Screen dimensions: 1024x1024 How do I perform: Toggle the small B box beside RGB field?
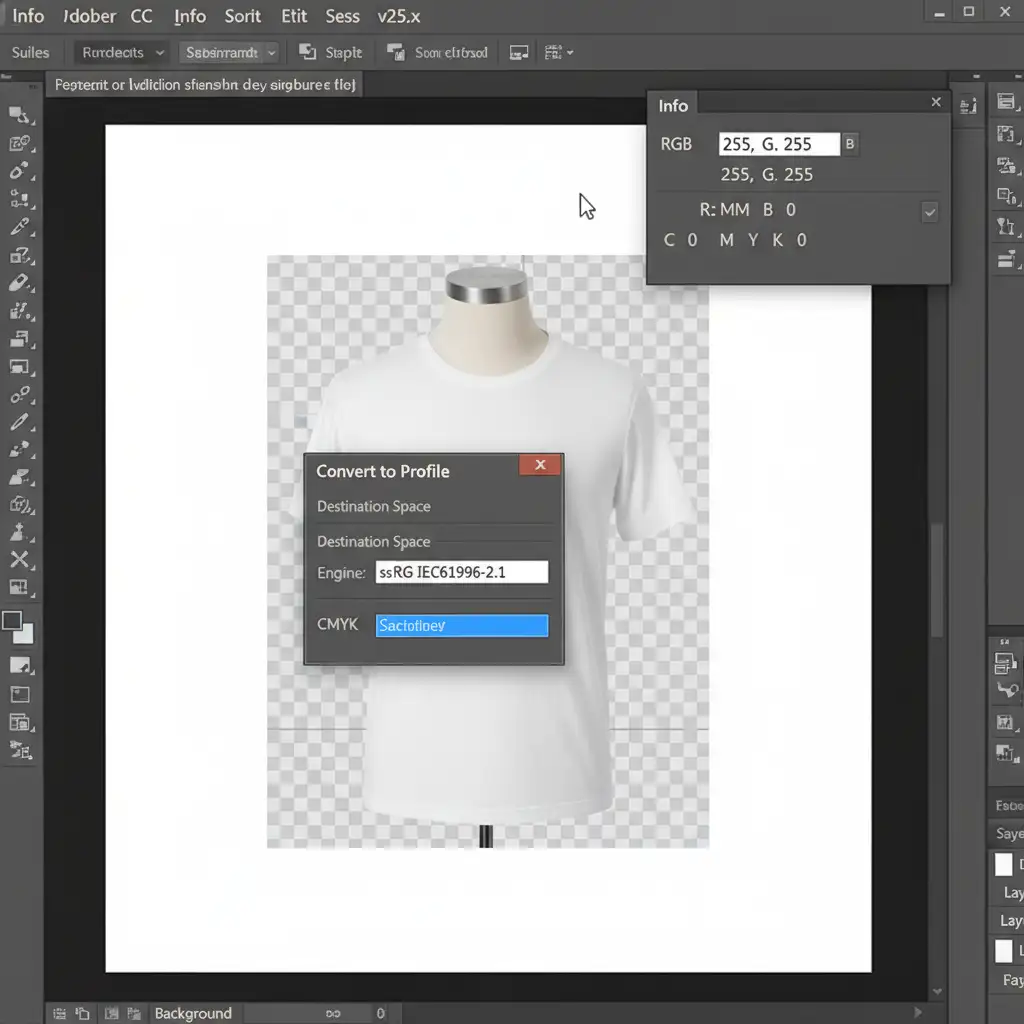pyautogui.click(x=850, y=144)
